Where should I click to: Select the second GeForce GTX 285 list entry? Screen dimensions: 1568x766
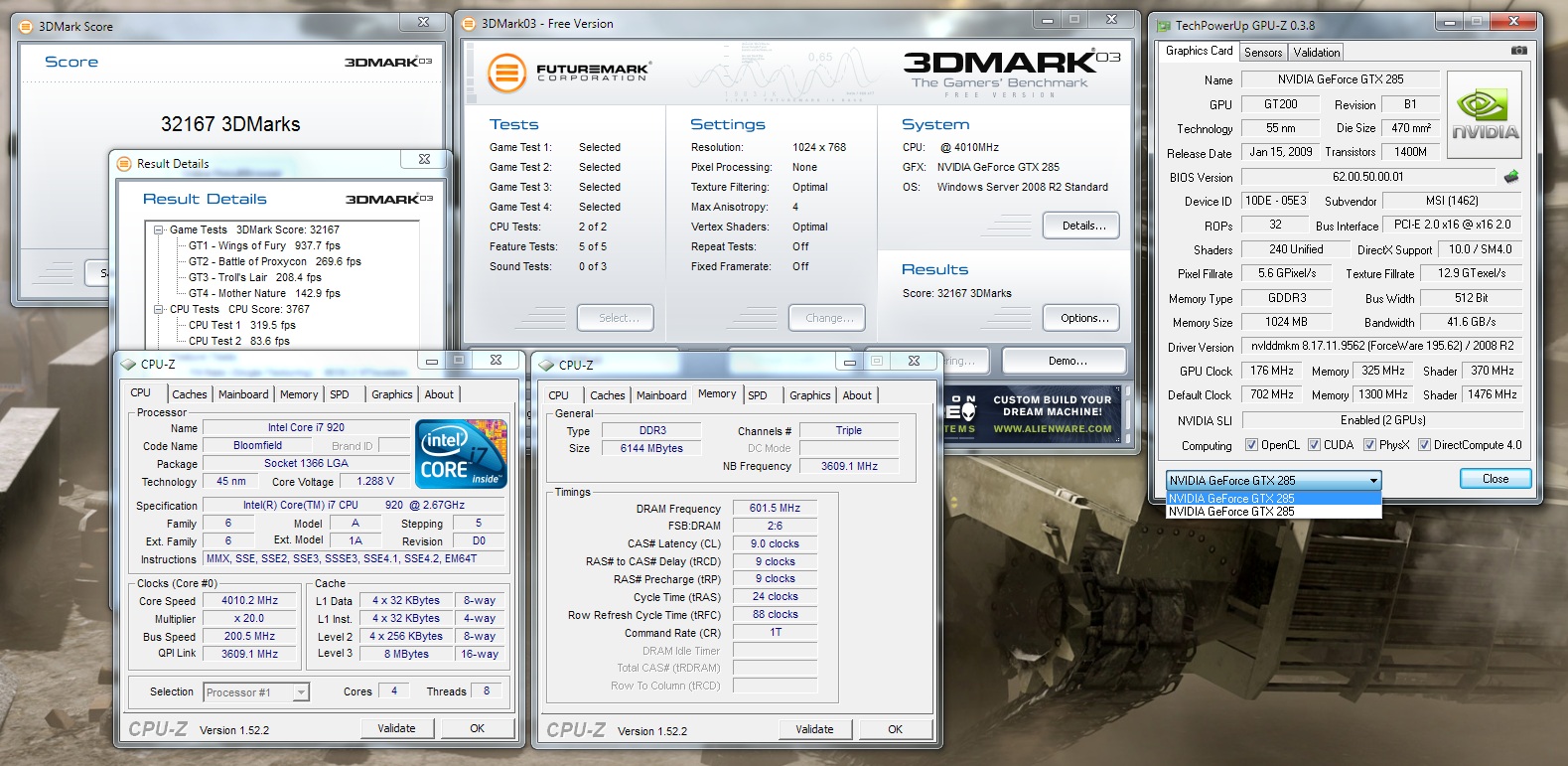pyautogui.click(x=1274, y=512)
